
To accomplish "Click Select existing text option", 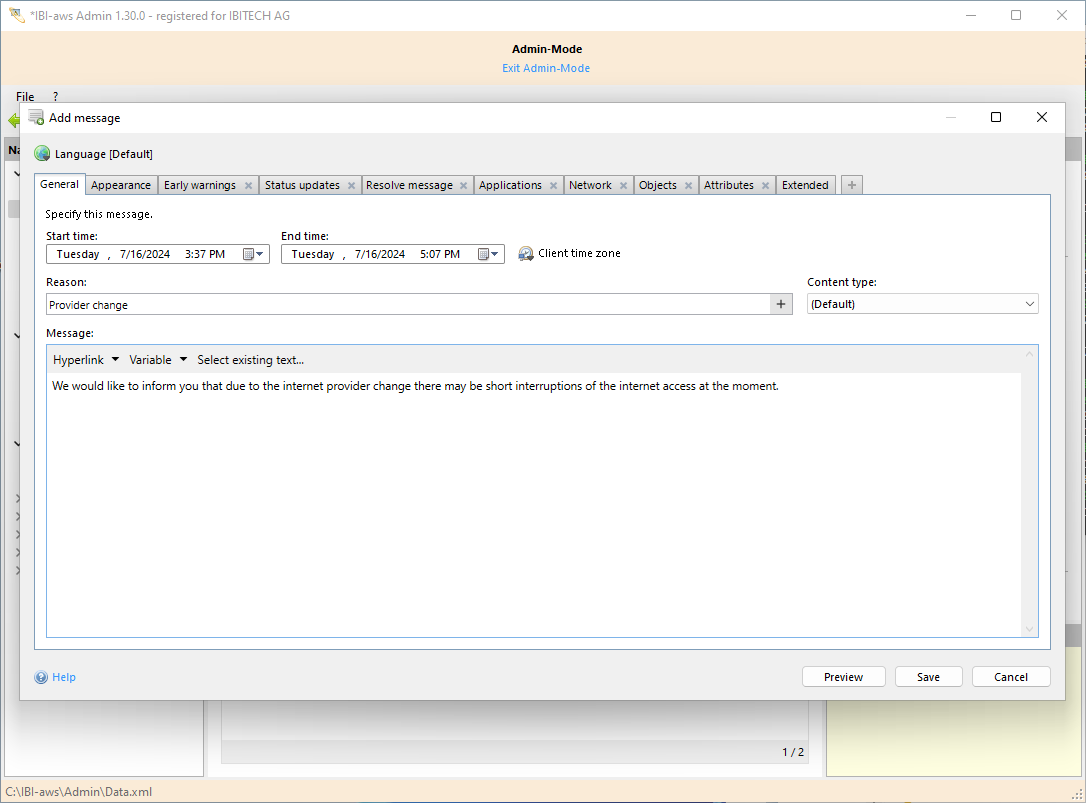I will 250,360.
